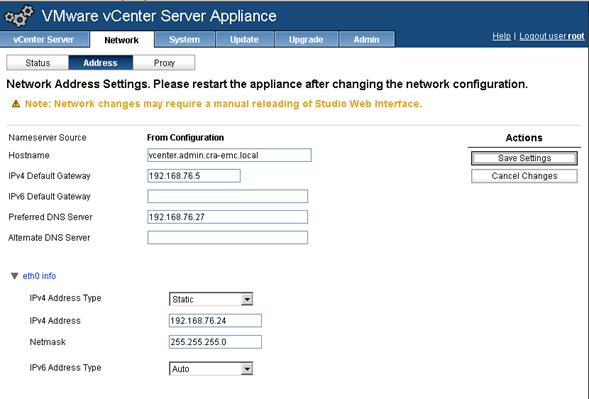Click the yellow warning triangle icon
589x399 pixels.
pos(16,104)
